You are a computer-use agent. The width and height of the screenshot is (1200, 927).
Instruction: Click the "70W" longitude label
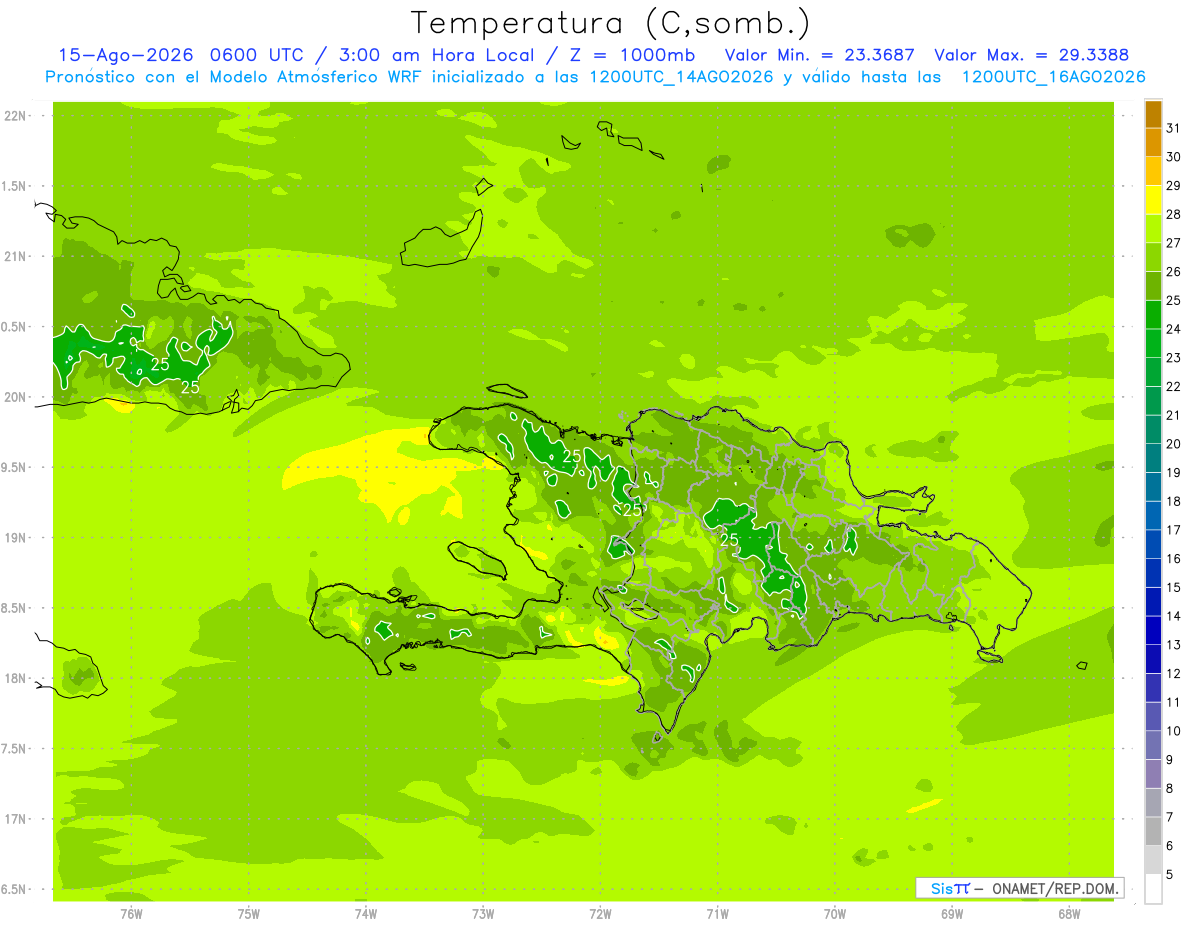pos(835,914)
